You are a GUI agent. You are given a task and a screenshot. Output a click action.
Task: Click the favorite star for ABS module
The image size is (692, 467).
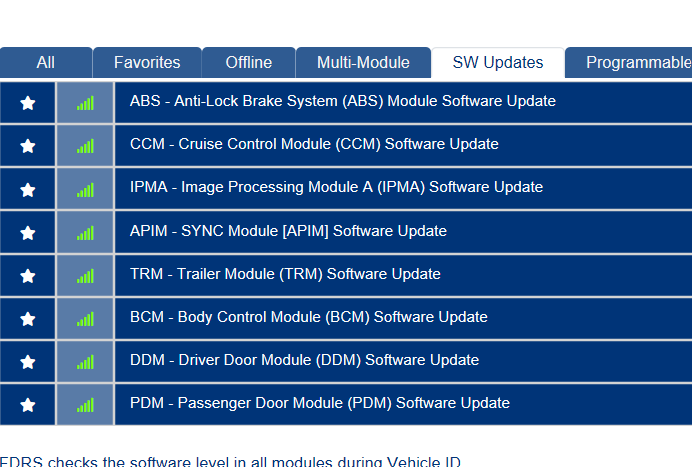coord(28,102)
